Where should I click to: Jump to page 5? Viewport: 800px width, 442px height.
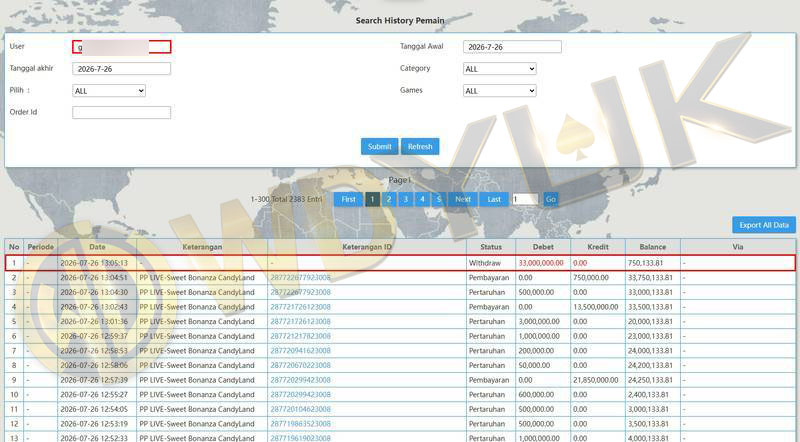[438, 199]
